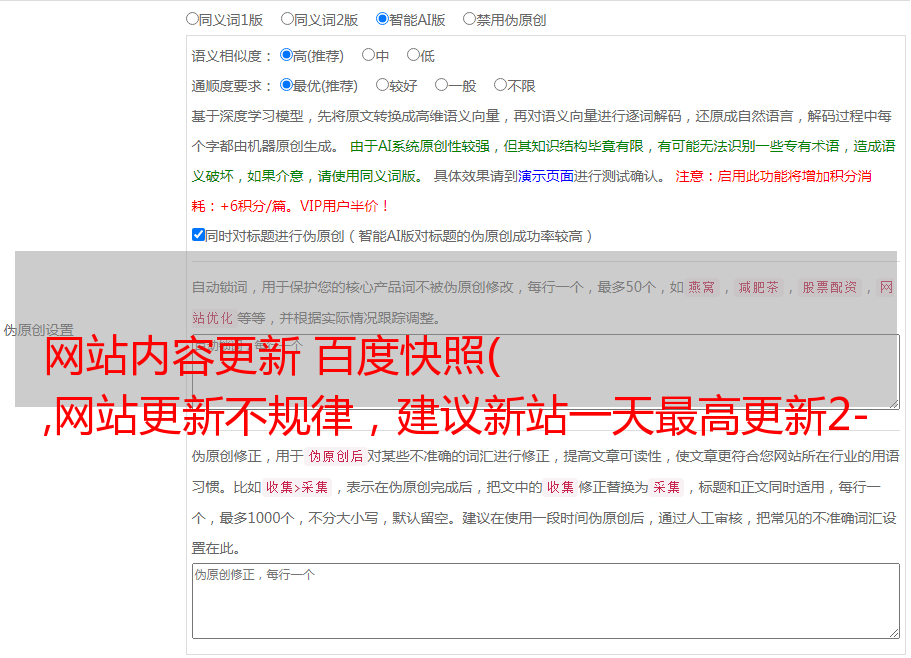Set 语义相似度 to 高(推荐)

[287, 56]
